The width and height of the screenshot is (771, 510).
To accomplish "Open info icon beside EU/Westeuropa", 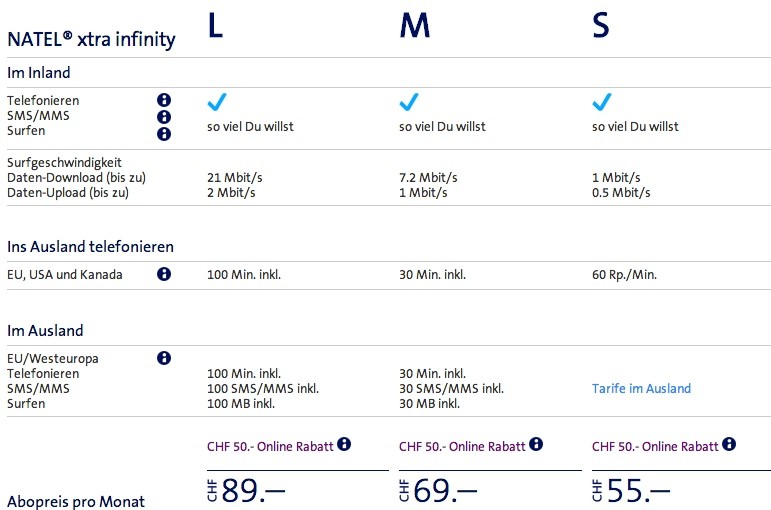I will [164, 358].
